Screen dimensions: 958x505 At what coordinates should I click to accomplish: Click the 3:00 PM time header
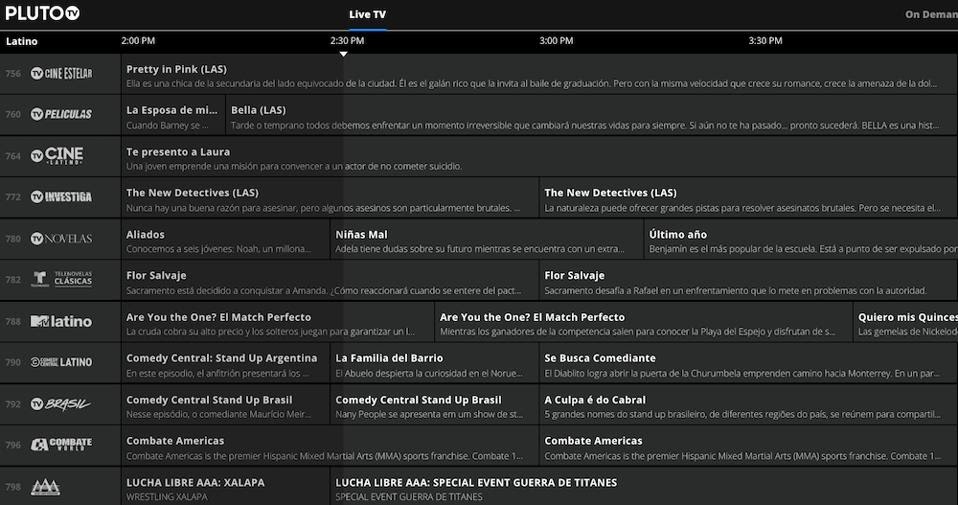click(x=556, y=40)
